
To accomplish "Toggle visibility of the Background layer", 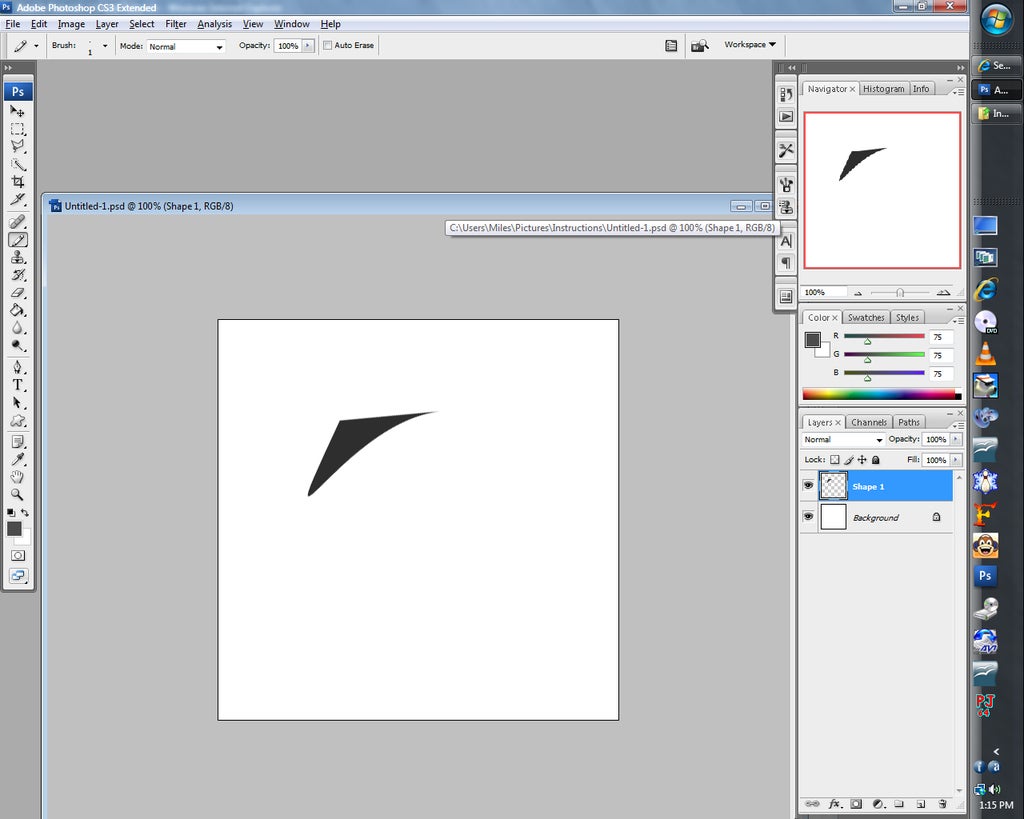I will (809, 517).
